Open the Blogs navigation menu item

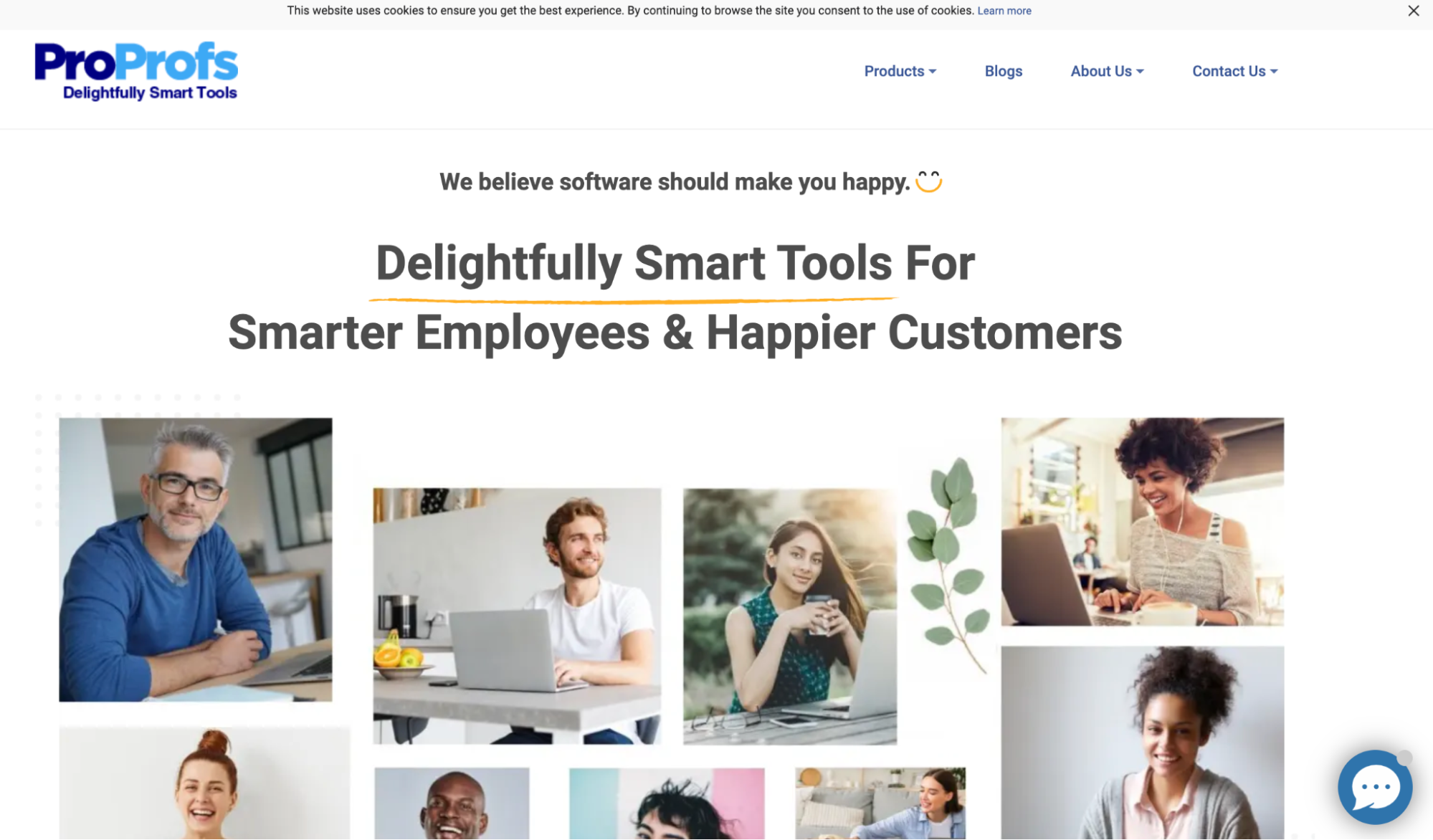click(x=1003, y=71)
